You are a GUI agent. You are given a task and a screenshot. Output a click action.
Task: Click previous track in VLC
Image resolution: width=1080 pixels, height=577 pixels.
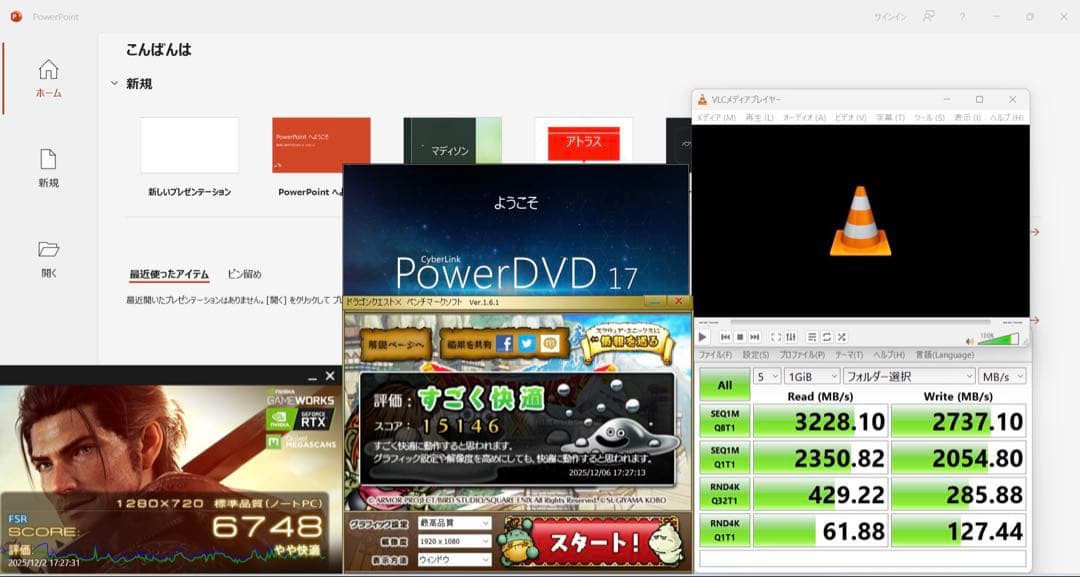point(725,337)
